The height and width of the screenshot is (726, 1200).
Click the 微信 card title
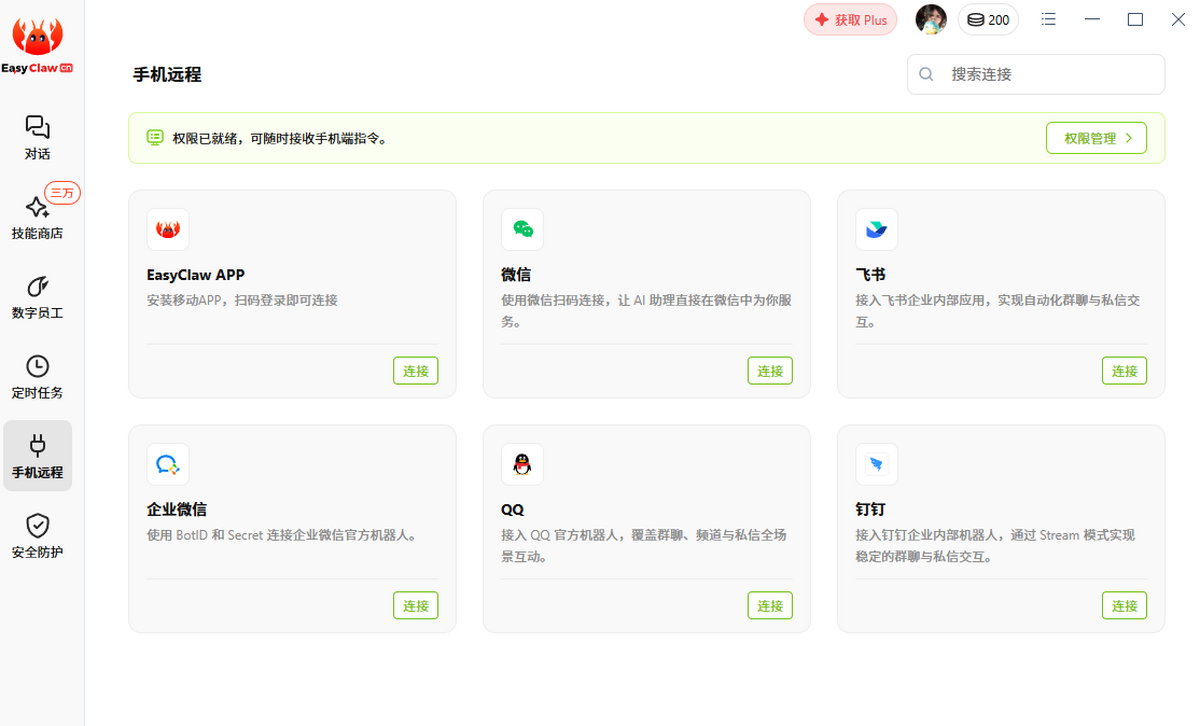[x=515, y=274]
